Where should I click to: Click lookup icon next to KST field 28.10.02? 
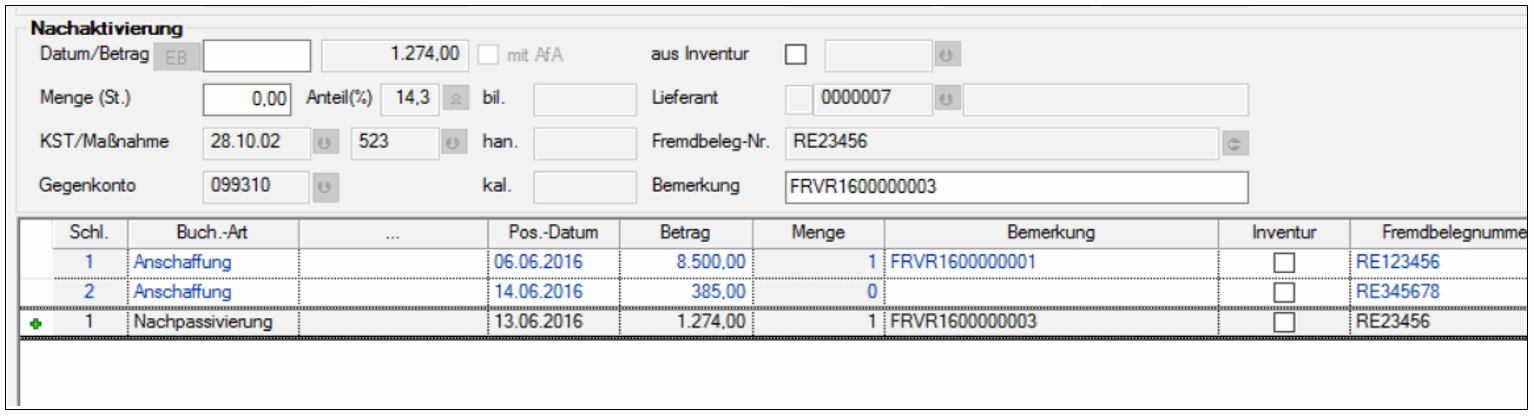point(323,143)
